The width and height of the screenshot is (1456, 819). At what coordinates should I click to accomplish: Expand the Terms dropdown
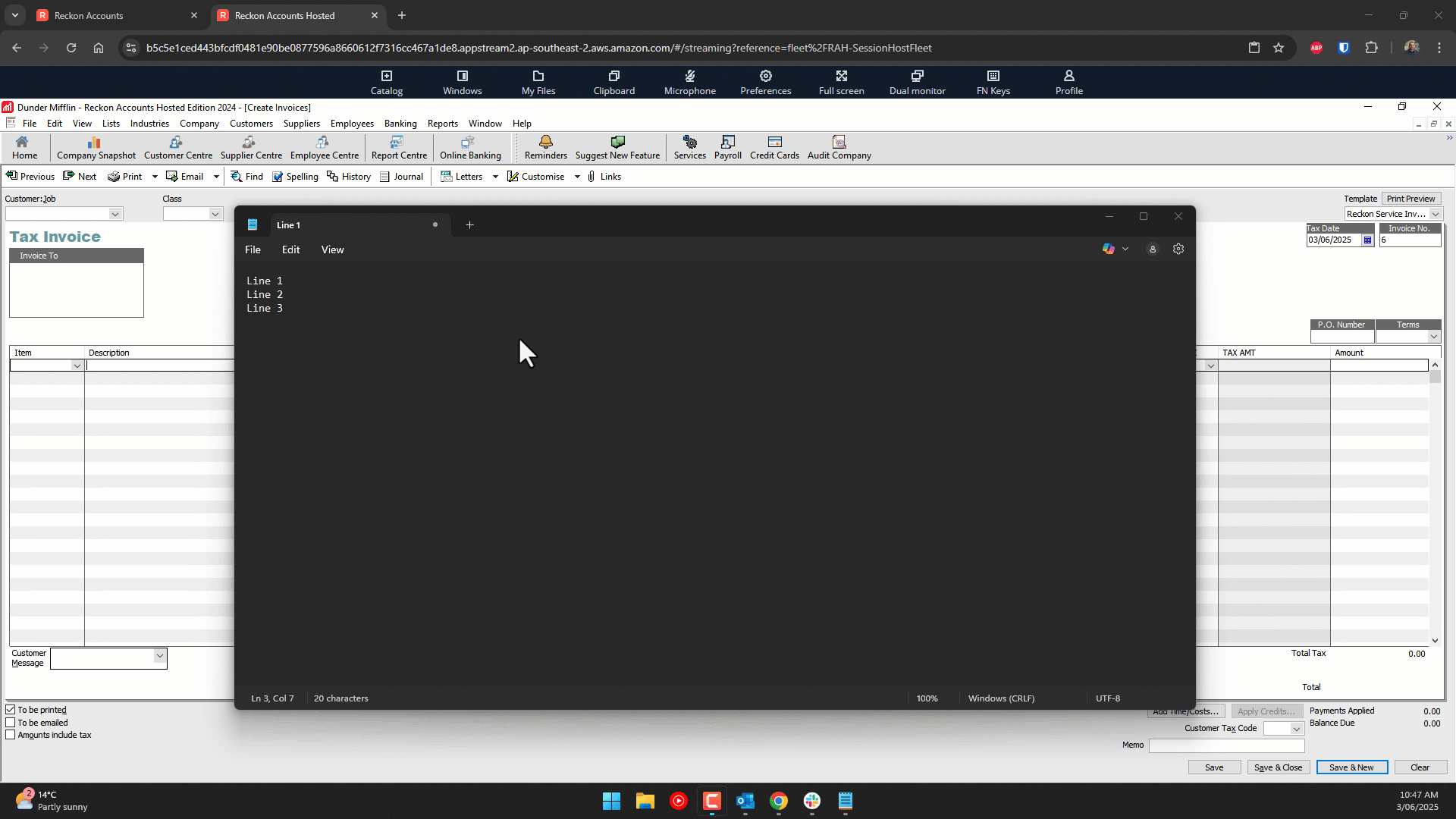(1434, 336)
